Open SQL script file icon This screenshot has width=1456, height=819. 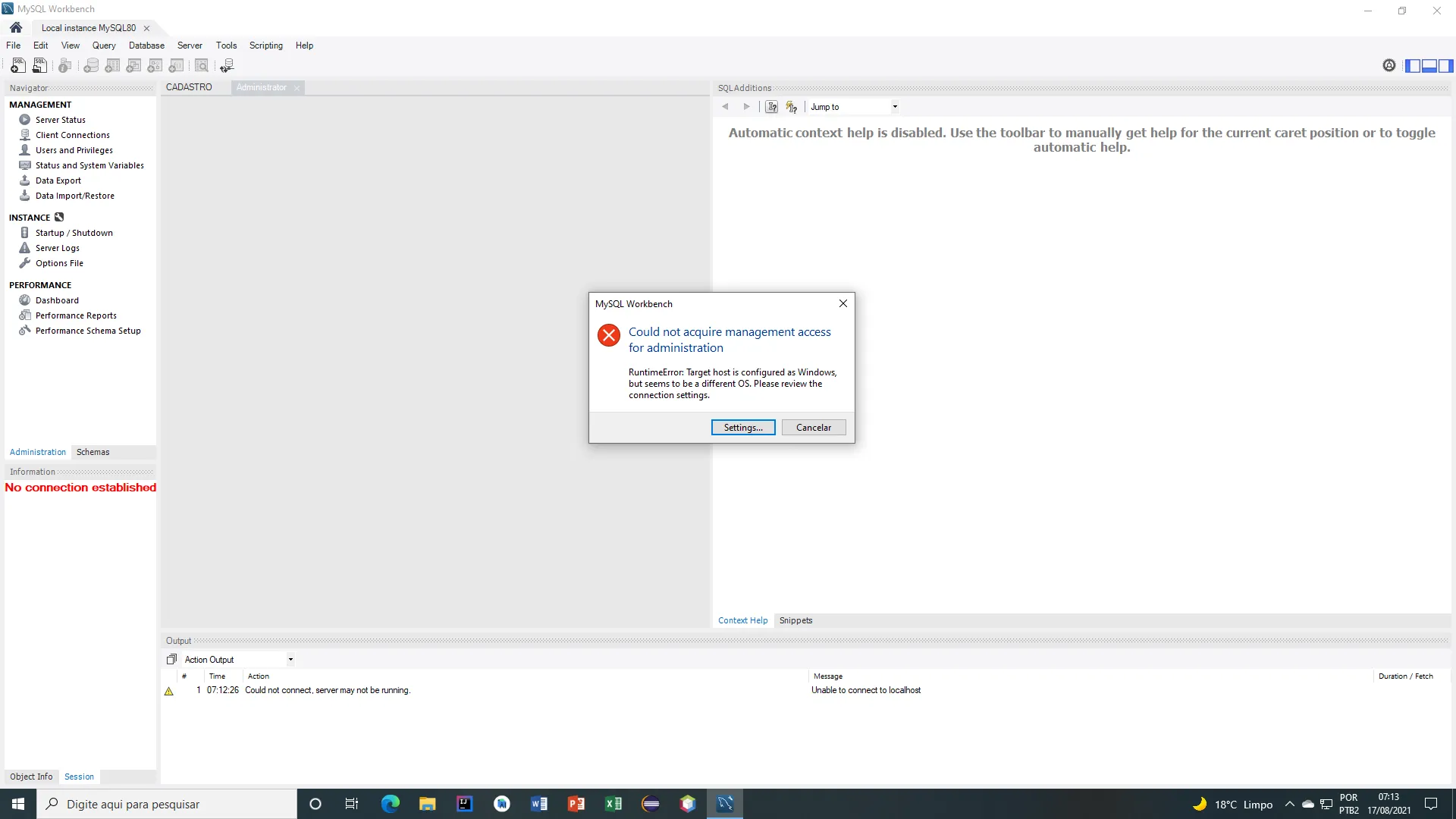(x=39, y=66)
